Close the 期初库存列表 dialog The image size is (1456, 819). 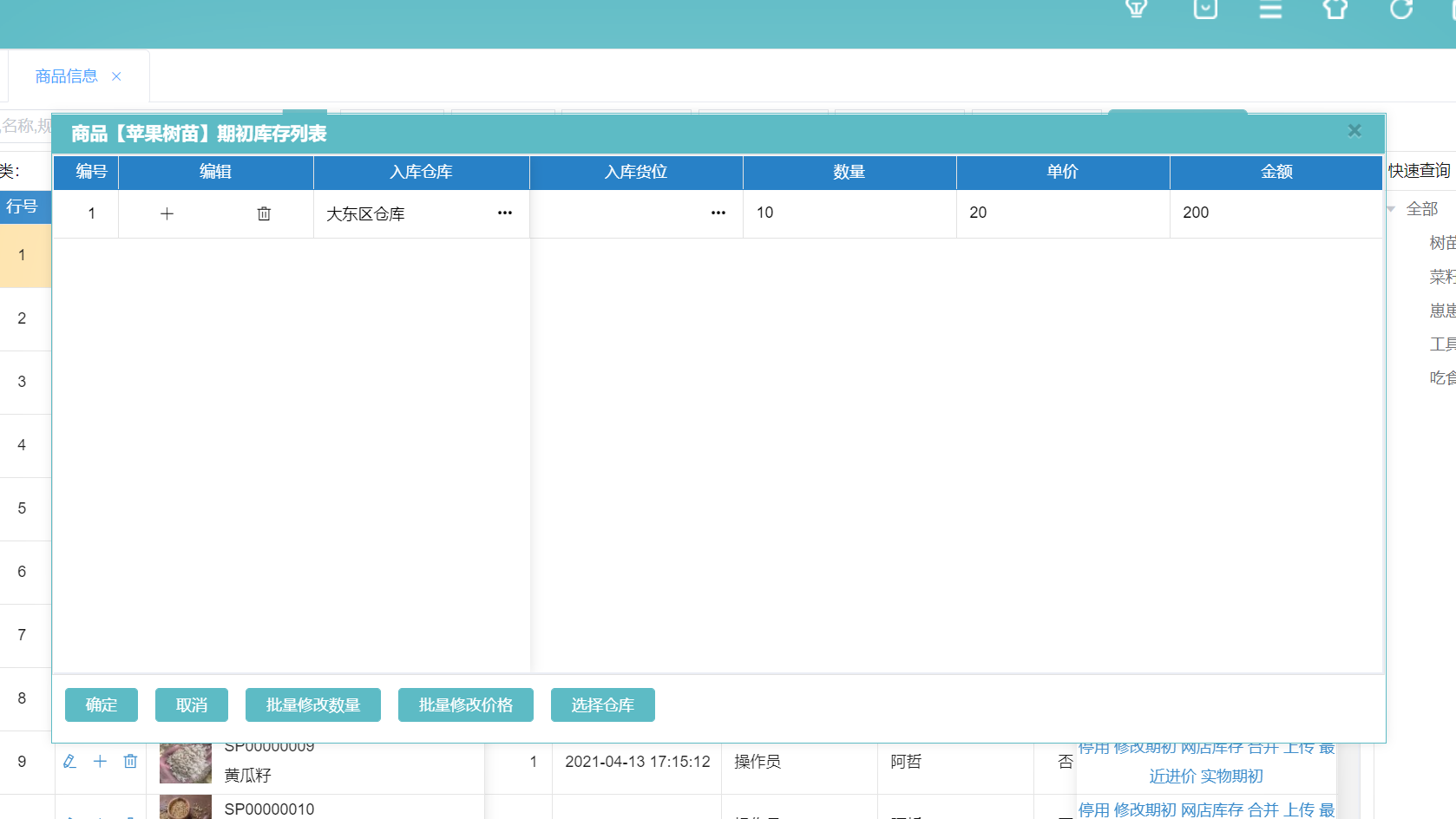1354,131
